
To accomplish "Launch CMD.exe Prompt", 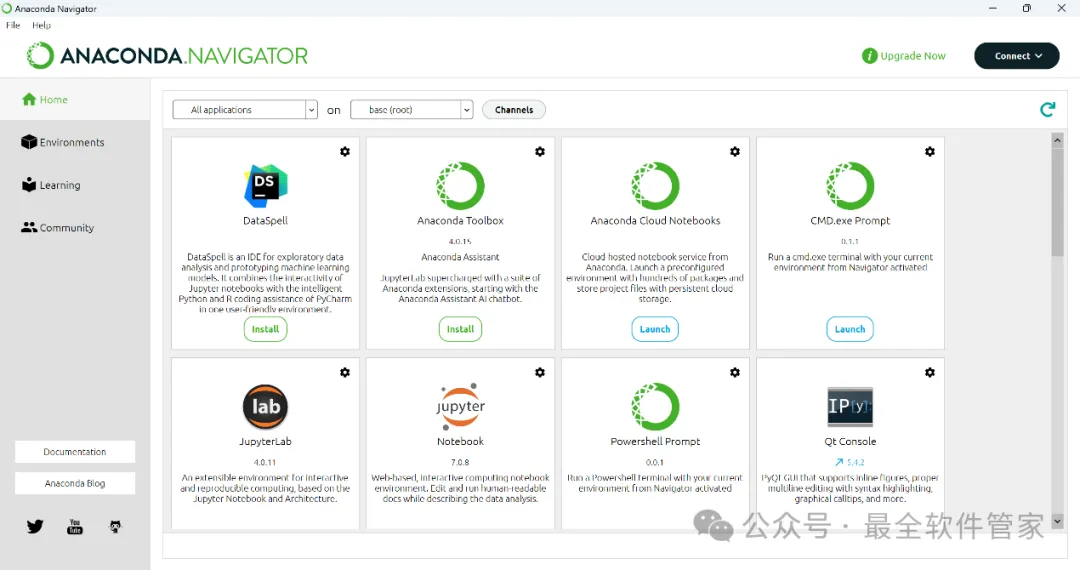I will click(x=850, y=329).
